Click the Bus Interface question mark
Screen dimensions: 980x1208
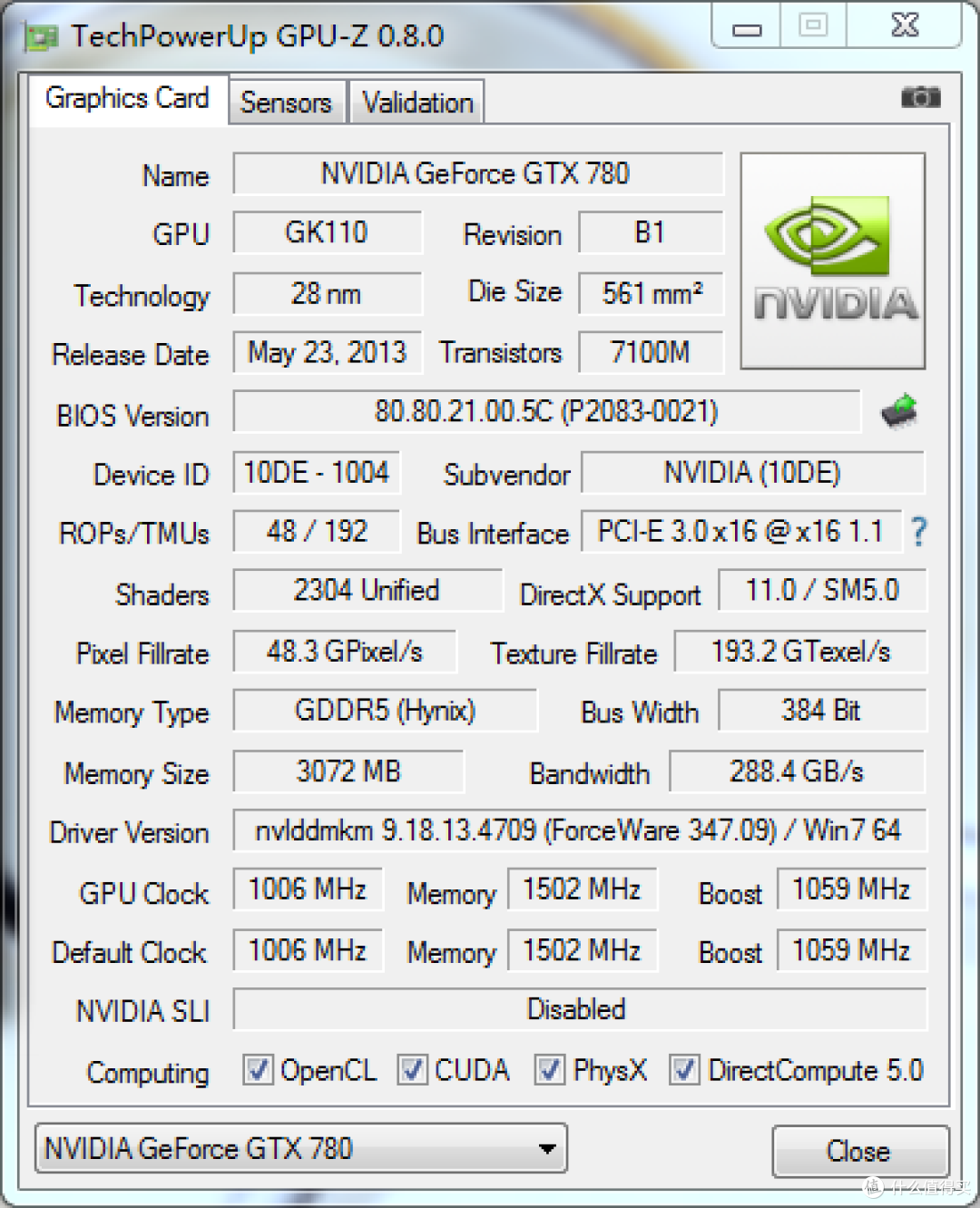tap(918, 532)
